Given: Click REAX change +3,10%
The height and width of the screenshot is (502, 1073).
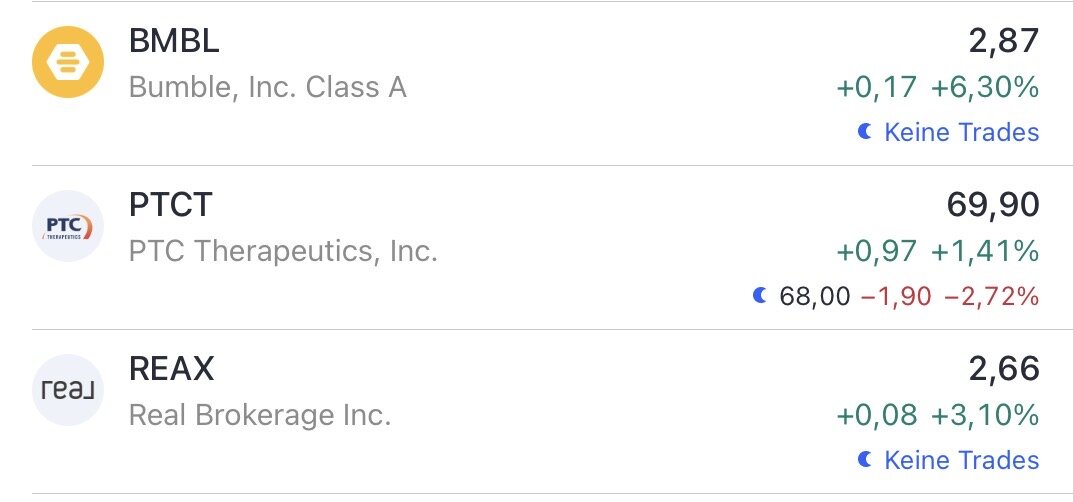Looking at the screenshot, I should pyautogui.click(x=985, y=415).
